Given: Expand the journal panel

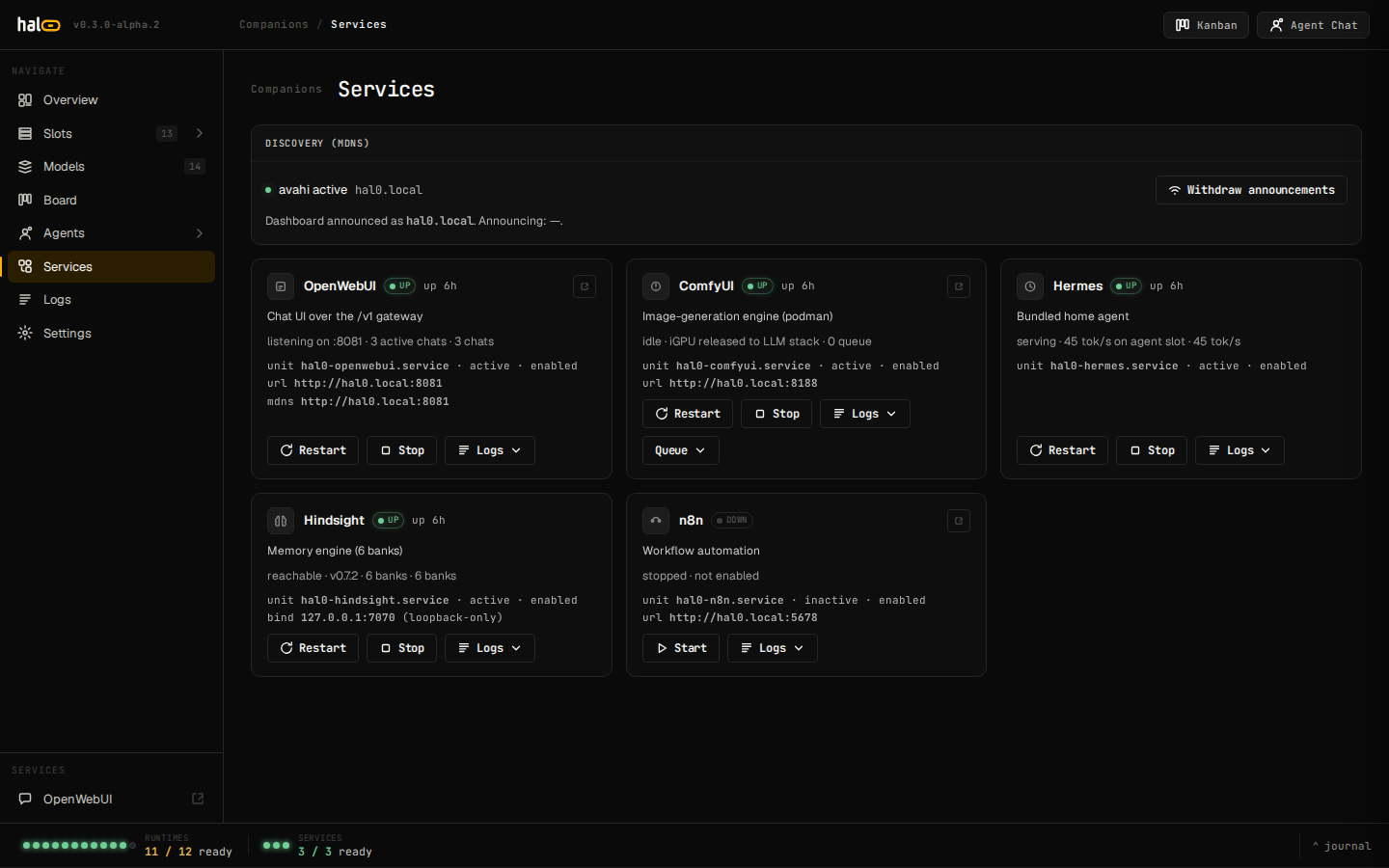Looking at the screenshot, I should pyautogui.click(x=1342, y=846).
